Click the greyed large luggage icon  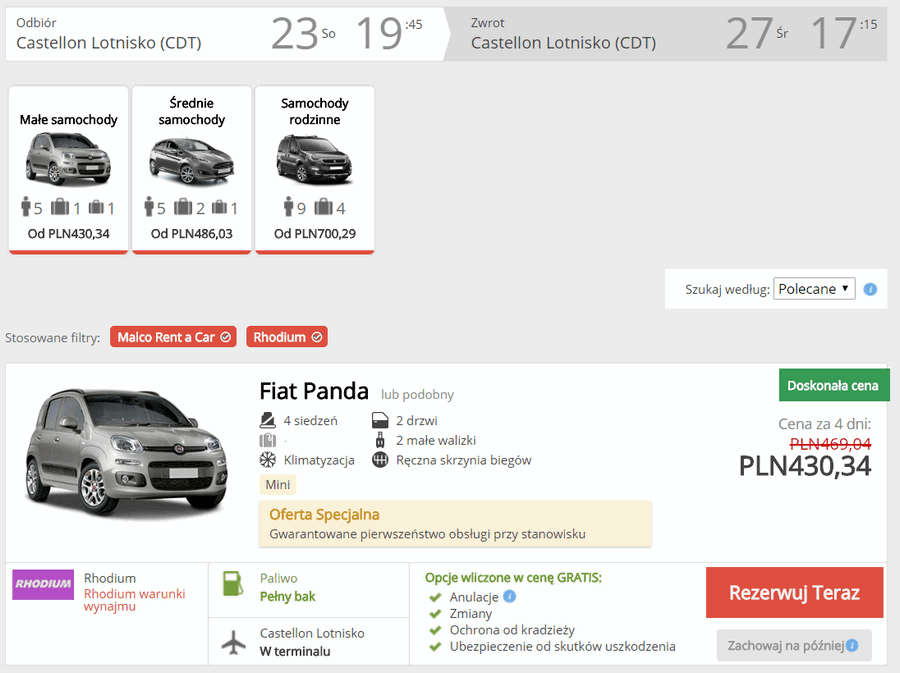coord(267,440)
